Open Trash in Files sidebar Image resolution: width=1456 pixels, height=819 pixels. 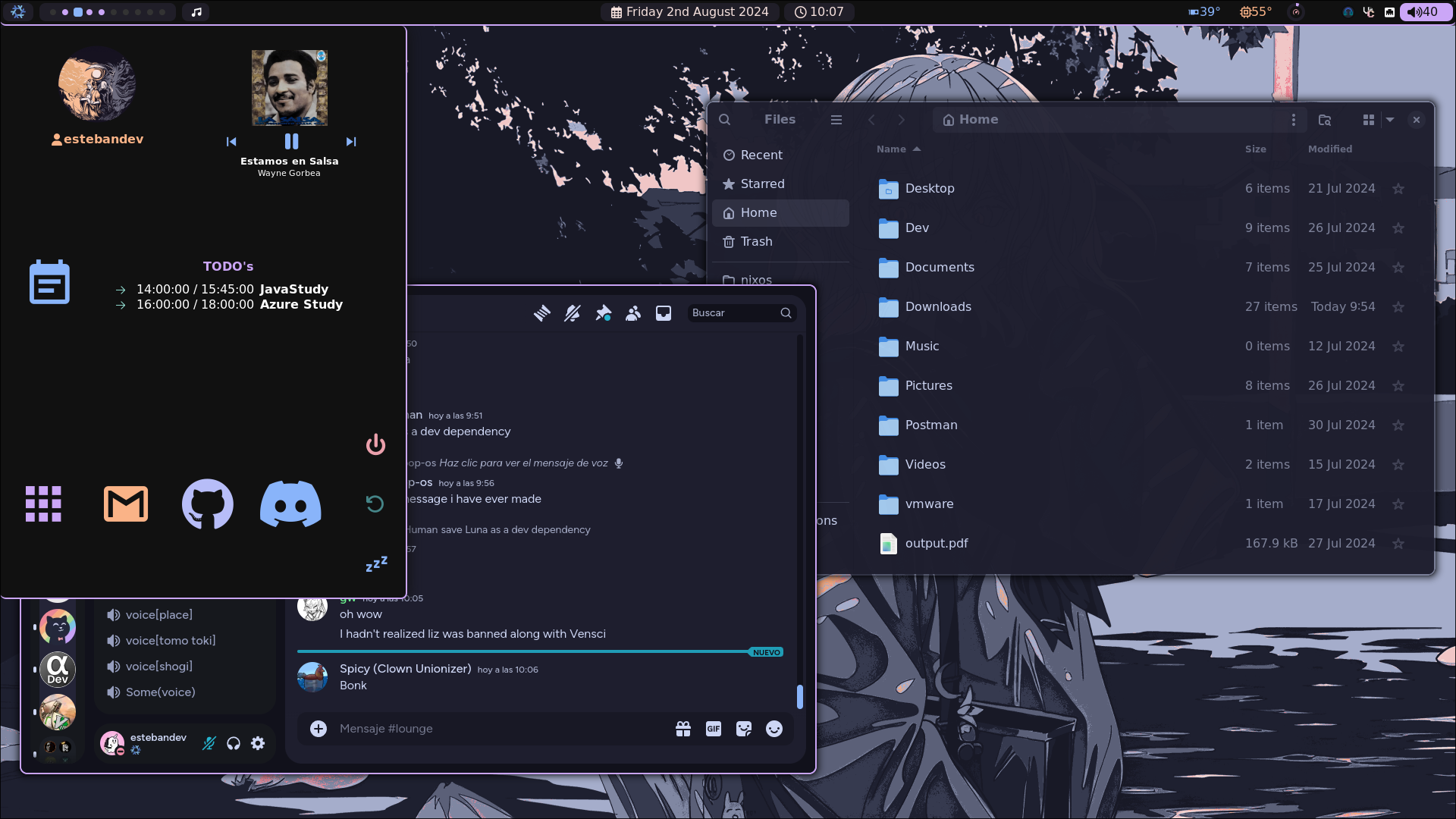pyautogui.click(x=756, y=241)
